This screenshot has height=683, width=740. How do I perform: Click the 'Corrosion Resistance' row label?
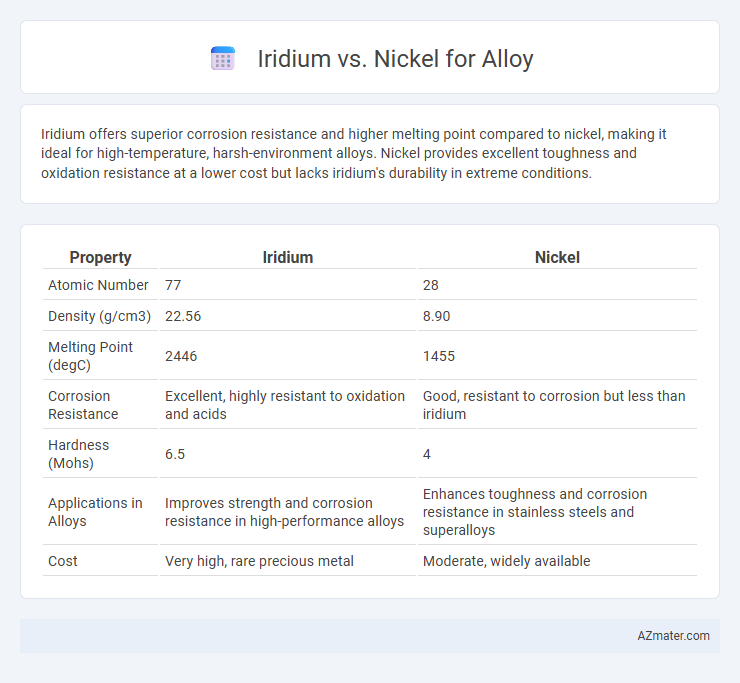coord(83,405)
